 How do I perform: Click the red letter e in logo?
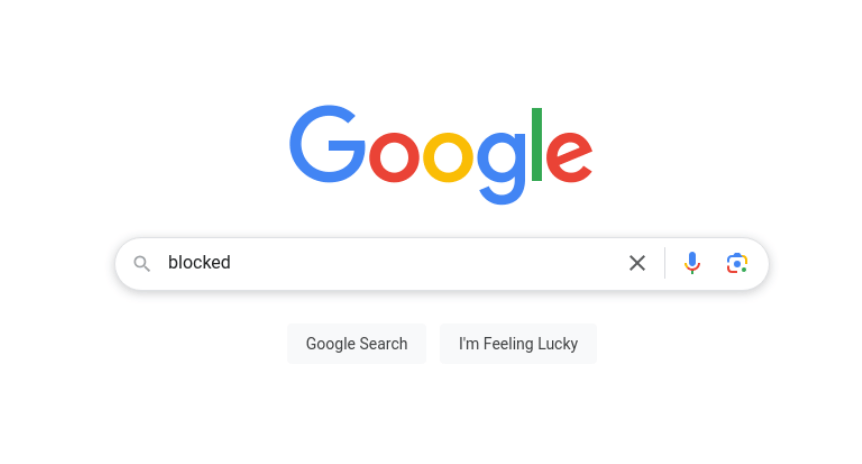[x=569, y=157]
